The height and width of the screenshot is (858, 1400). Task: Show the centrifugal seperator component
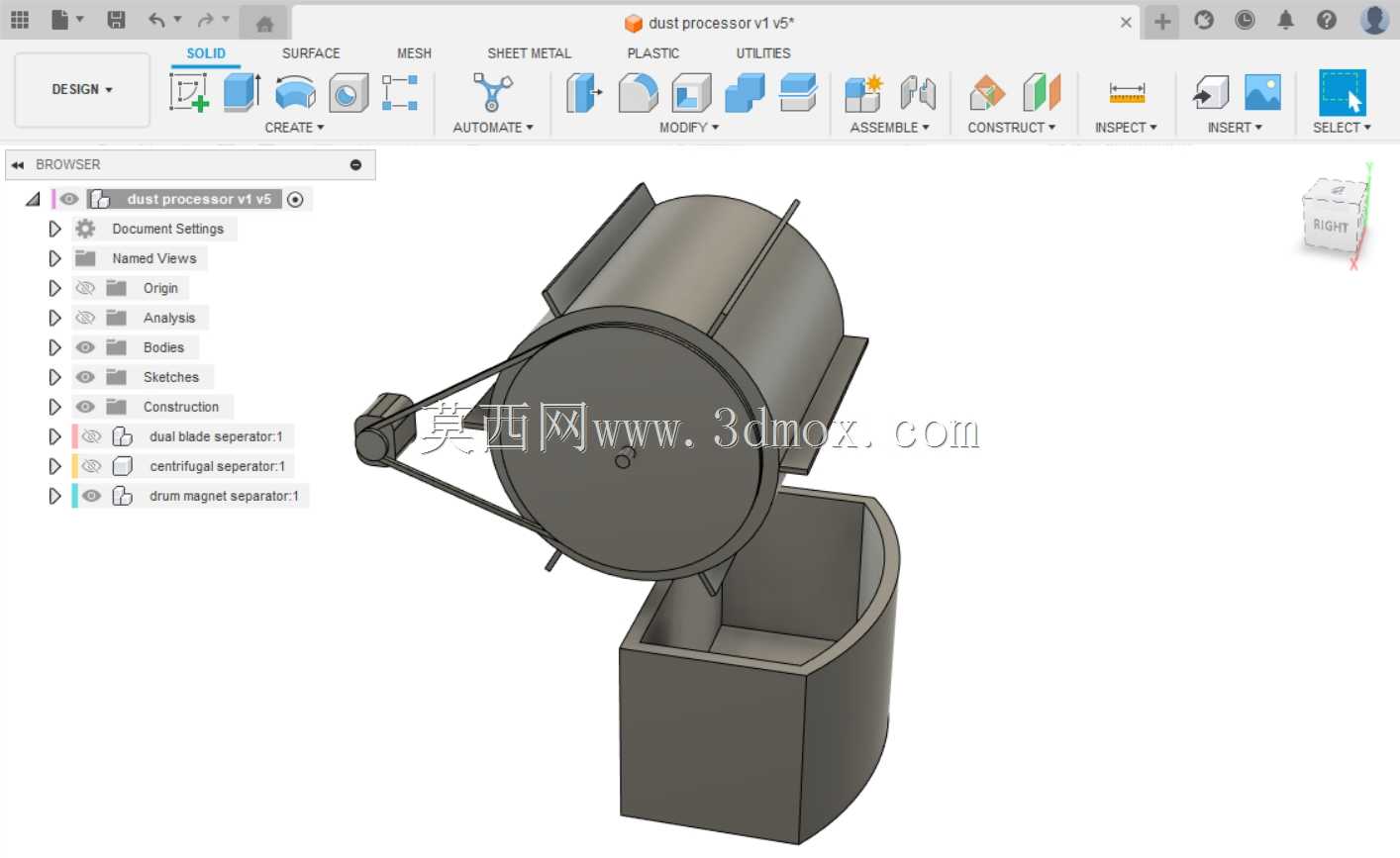(92, 466)
